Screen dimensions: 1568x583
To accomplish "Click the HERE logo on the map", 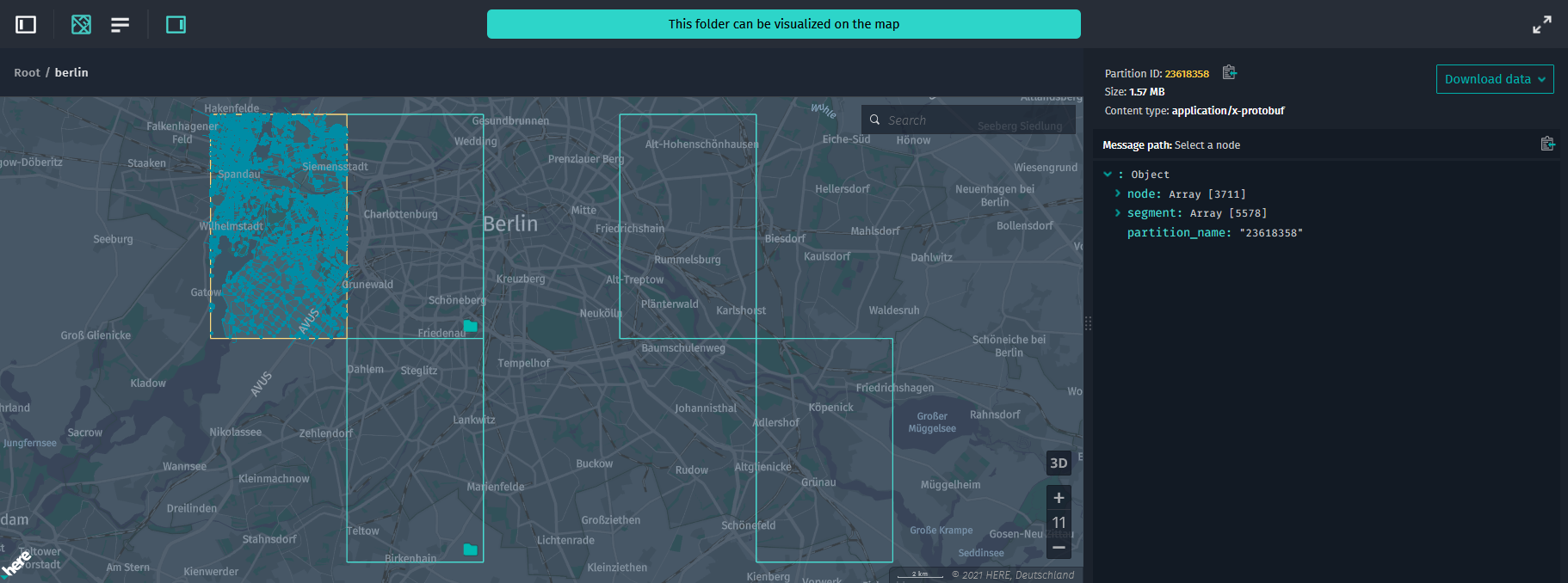I will pos(16,564).
